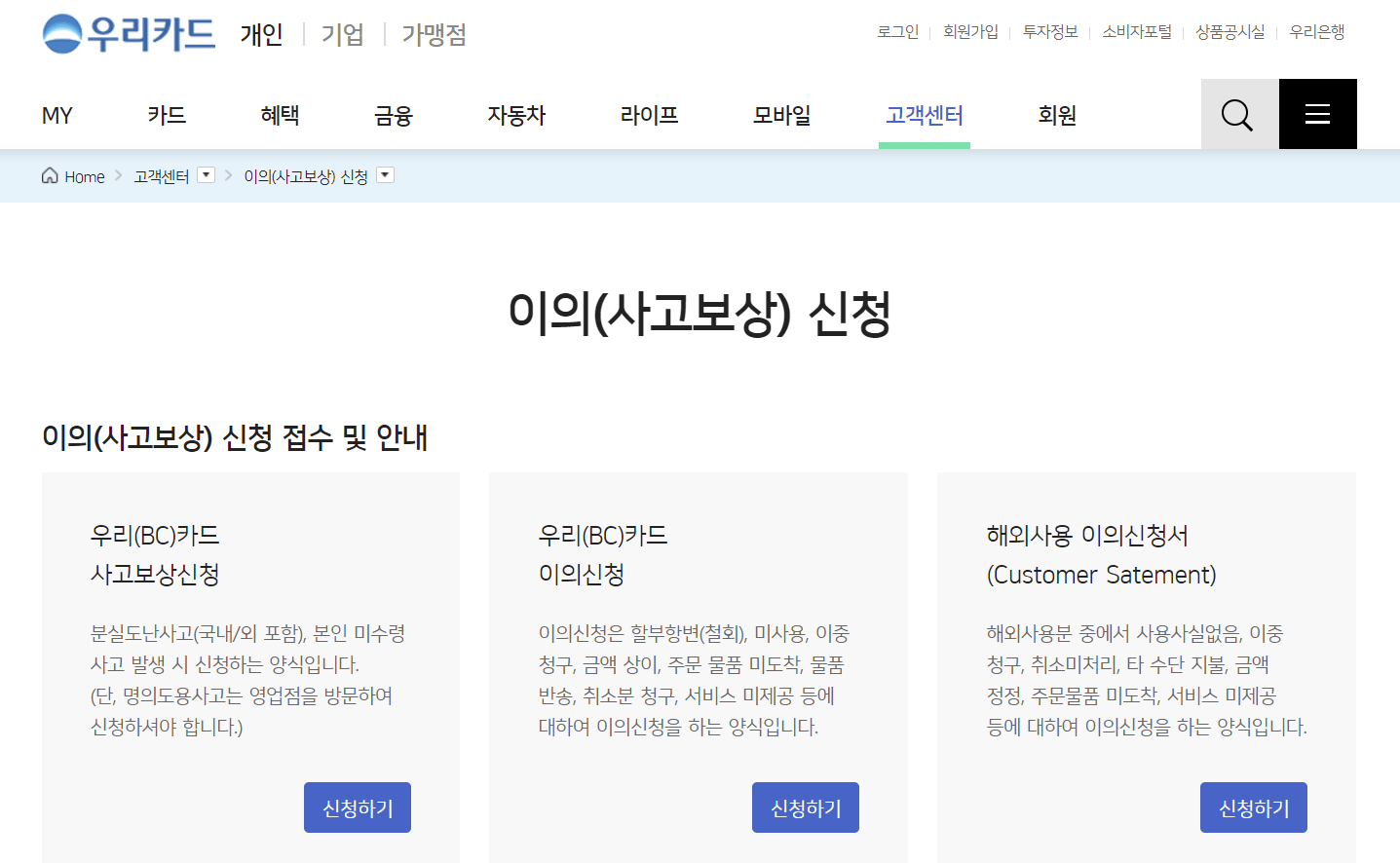Expand the 이의(사고보상) 신청 breadcrumb dropdown
Viewport: 1400px width, 863px height.
(385, 174)
